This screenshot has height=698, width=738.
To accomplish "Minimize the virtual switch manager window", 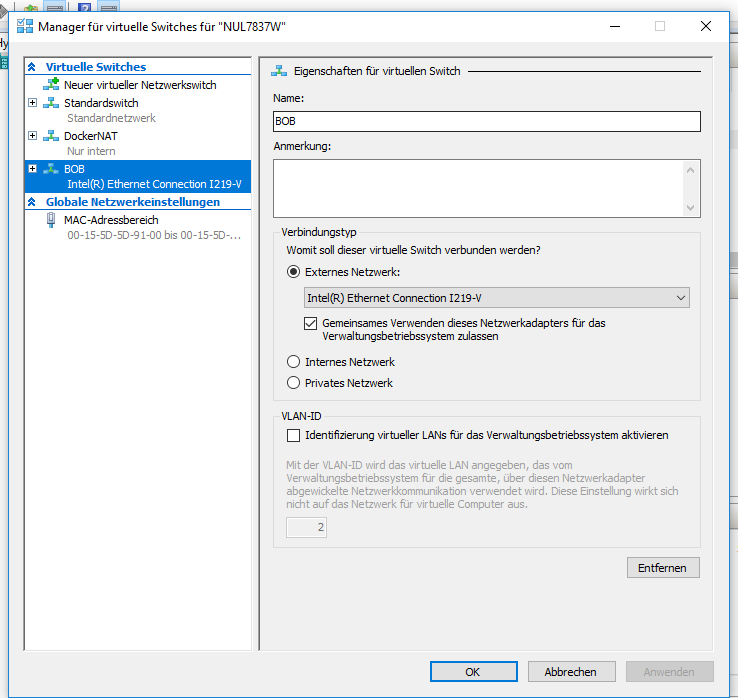I will [615, 26].
